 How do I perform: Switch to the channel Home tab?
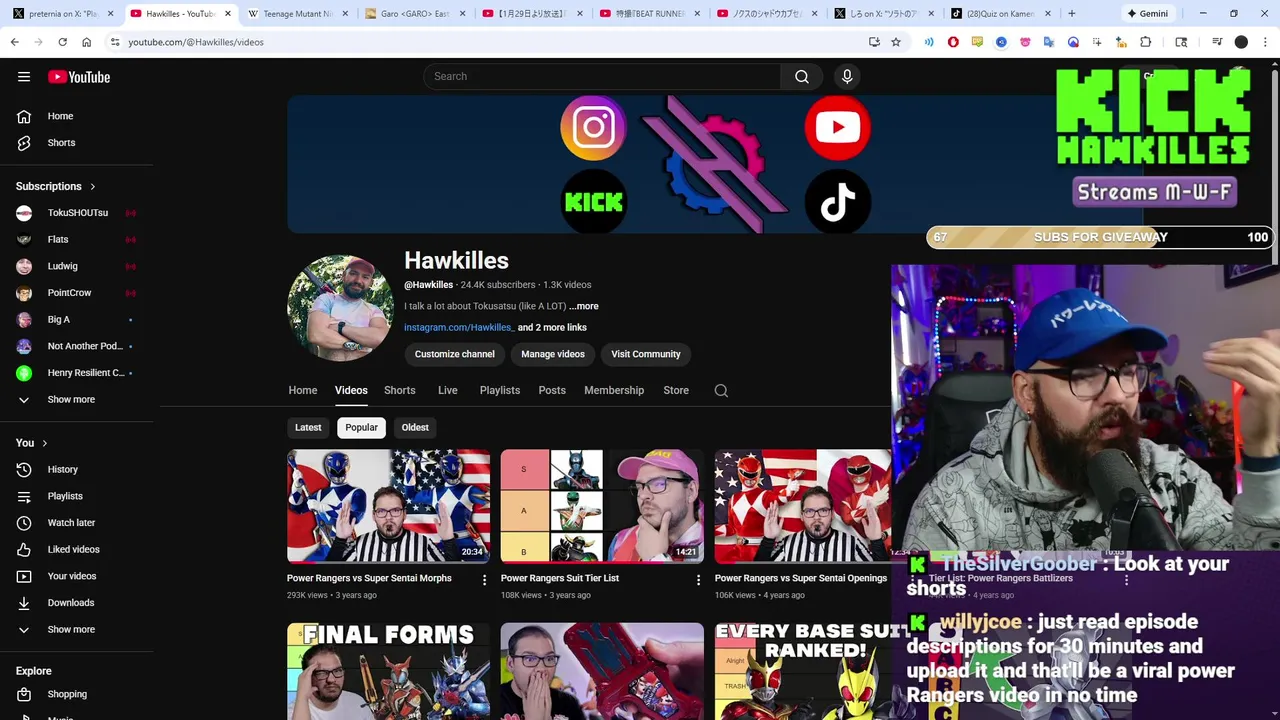tap(303, 390)
